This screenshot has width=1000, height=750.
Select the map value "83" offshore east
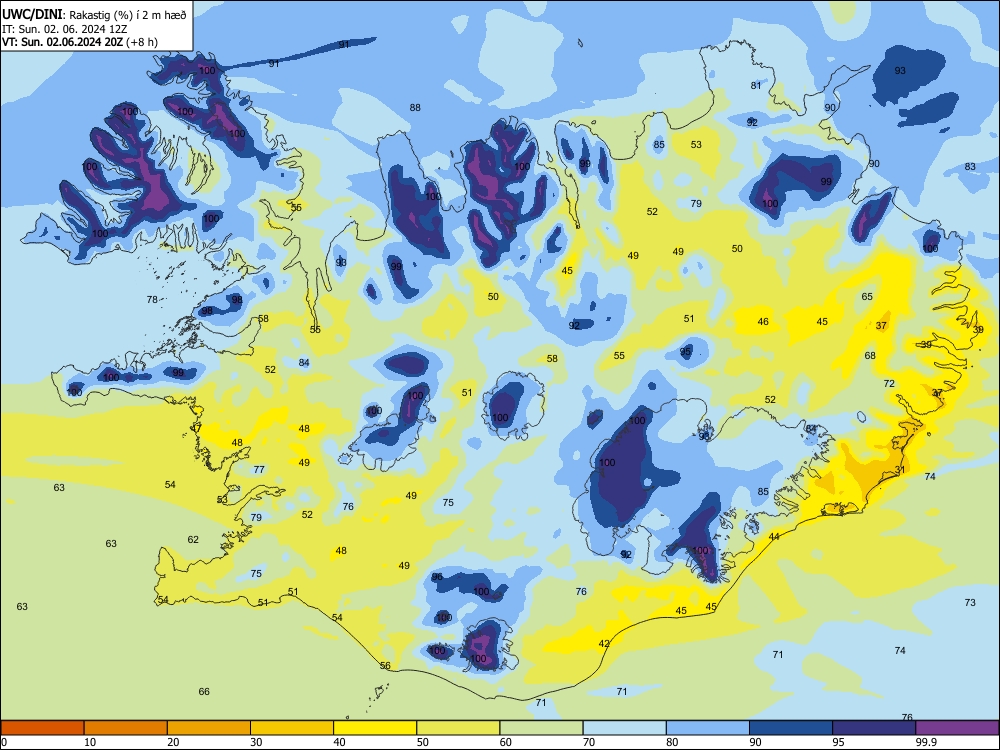pos(970,166)
